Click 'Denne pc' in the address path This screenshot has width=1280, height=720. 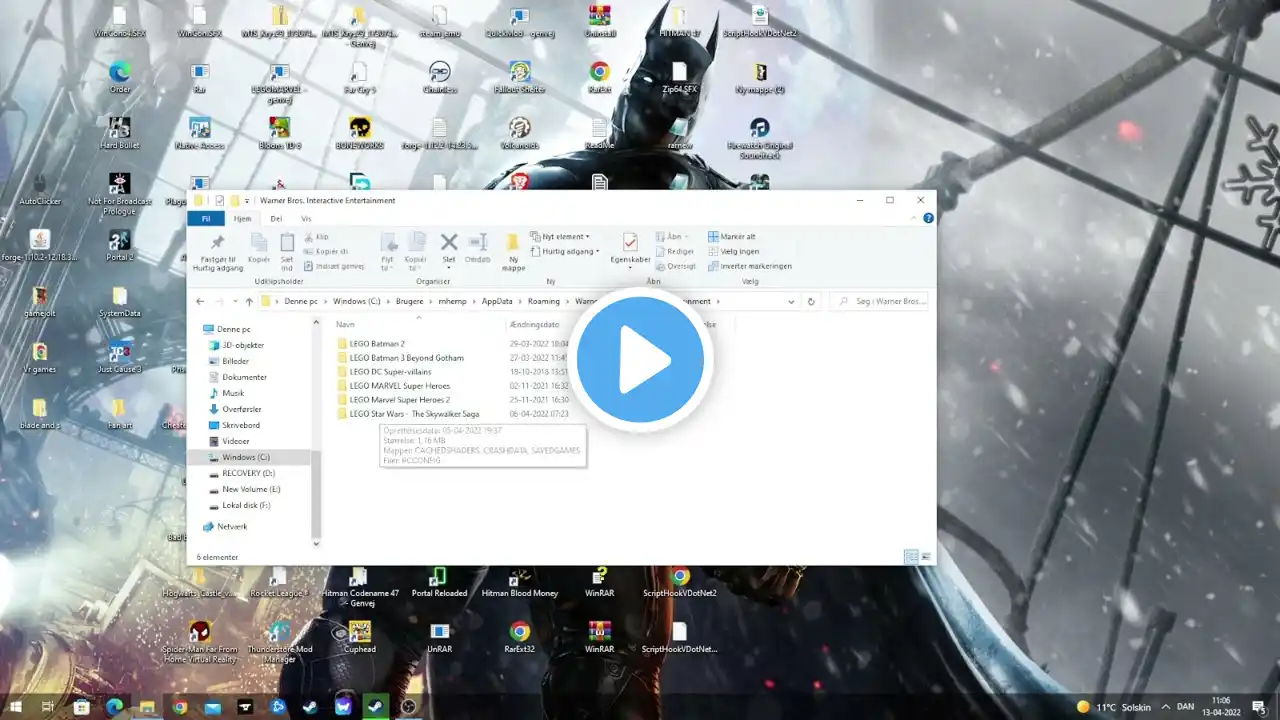(x=301, y=301)
